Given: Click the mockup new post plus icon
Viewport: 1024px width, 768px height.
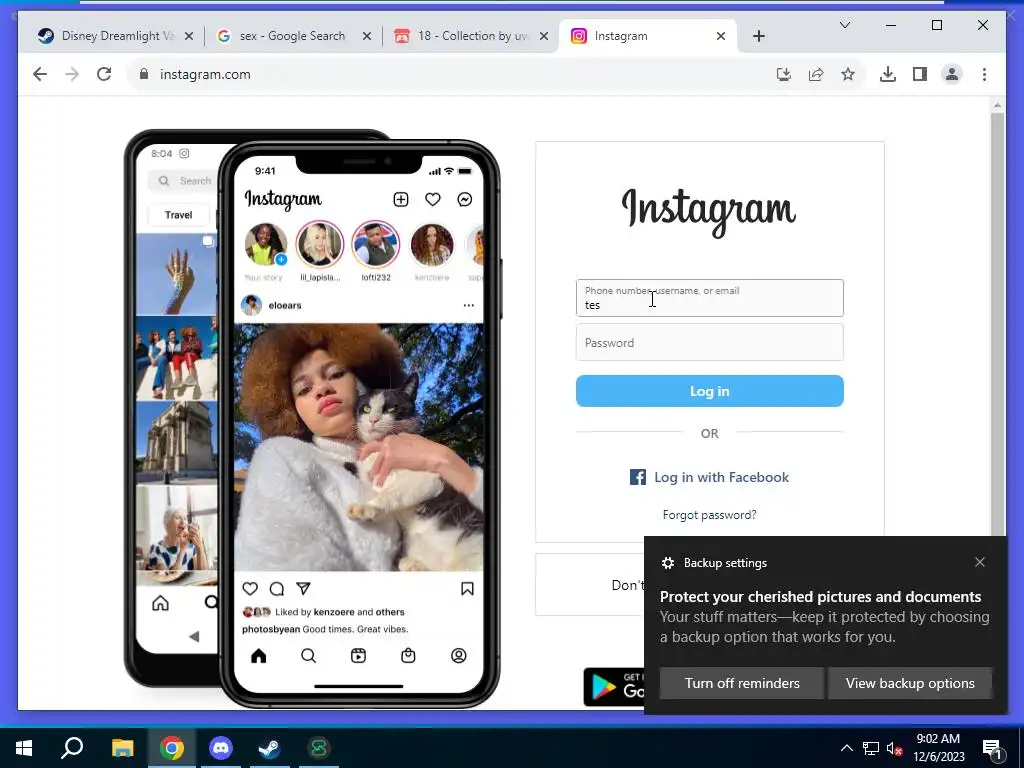Looking at the screenshot, I should pos(400,199).
